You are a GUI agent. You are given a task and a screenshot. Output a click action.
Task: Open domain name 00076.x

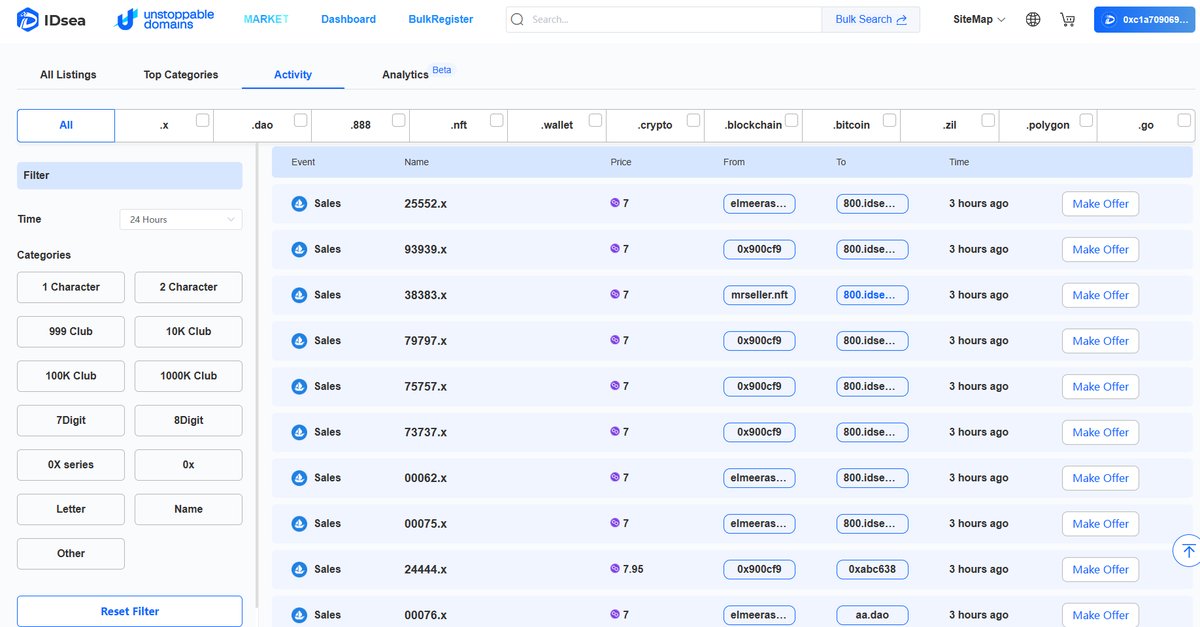(x=425, y=615)
